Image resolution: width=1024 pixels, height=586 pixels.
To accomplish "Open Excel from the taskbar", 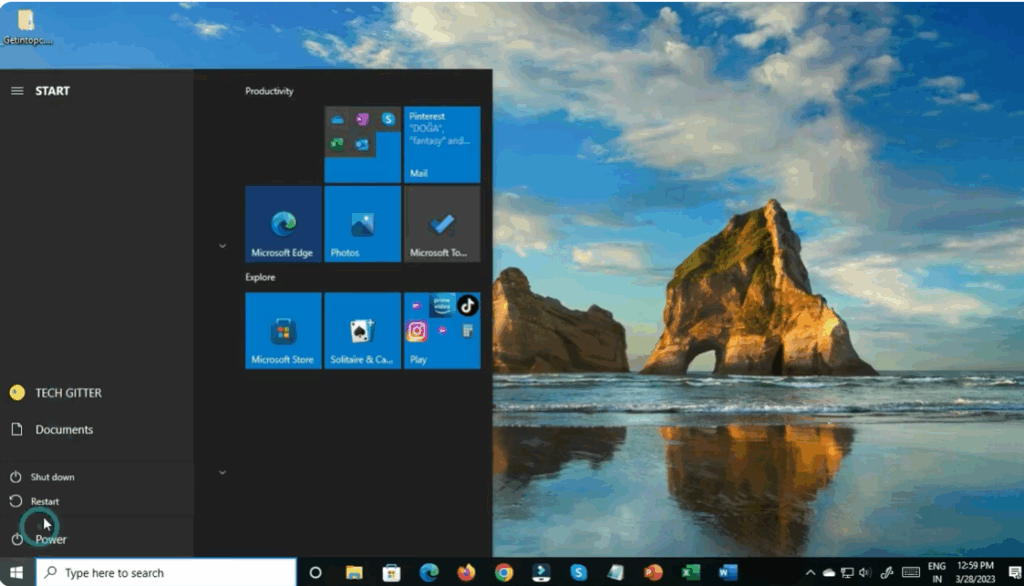I will point(690,573).
